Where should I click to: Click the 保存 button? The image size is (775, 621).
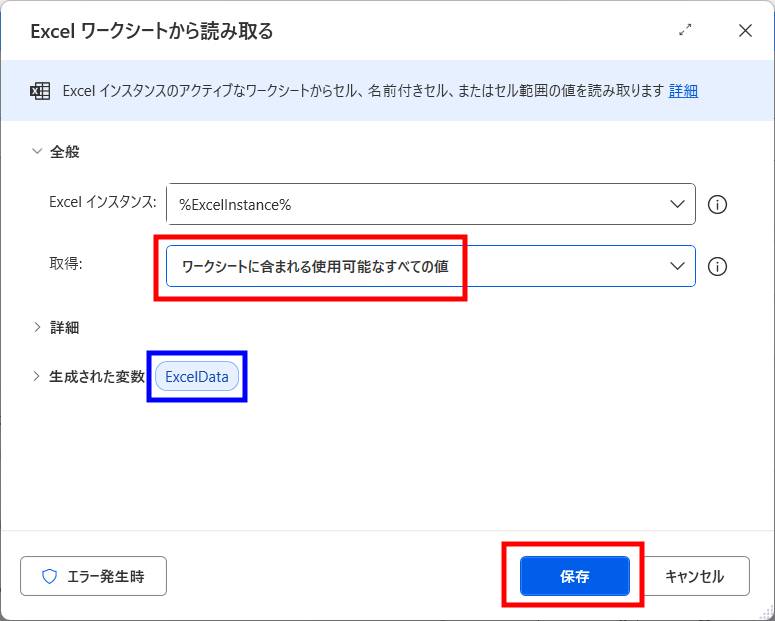575,576
